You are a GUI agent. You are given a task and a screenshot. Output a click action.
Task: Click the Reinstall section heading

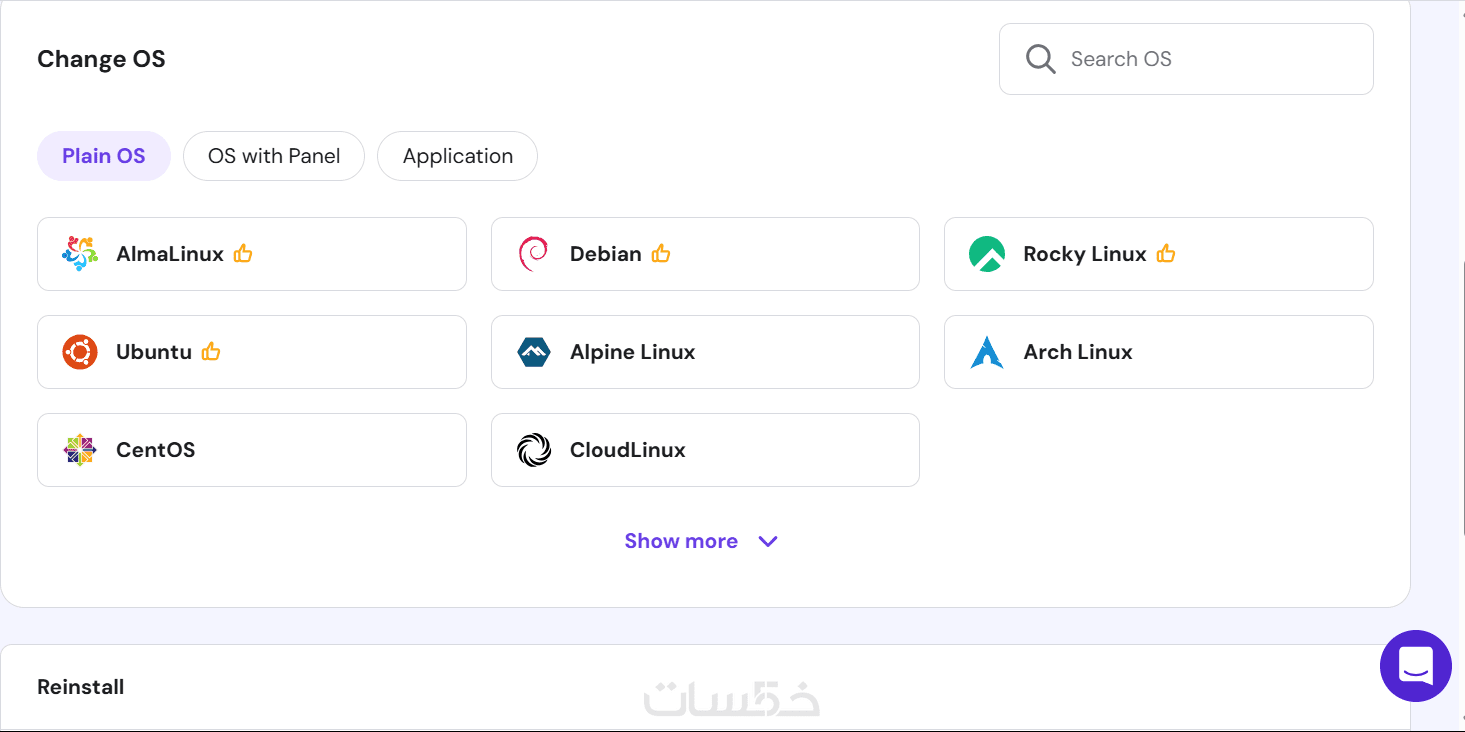tap(81, 687)
